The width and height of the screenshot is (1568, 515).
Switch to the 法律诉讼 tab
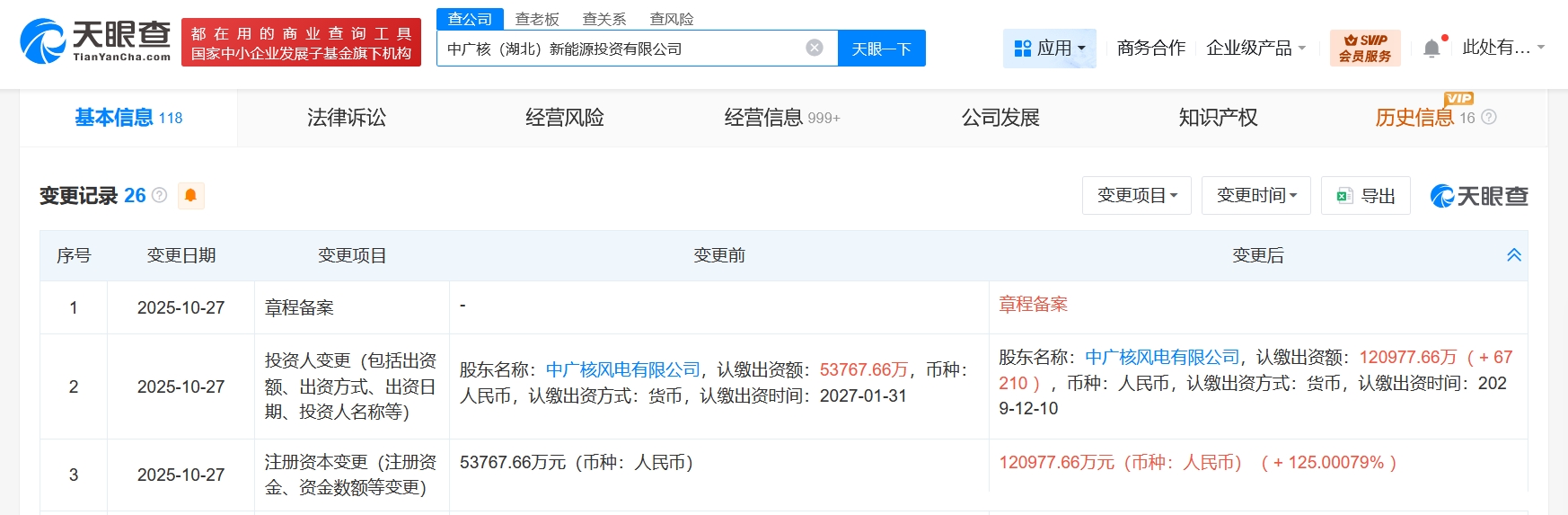[347, 118]
